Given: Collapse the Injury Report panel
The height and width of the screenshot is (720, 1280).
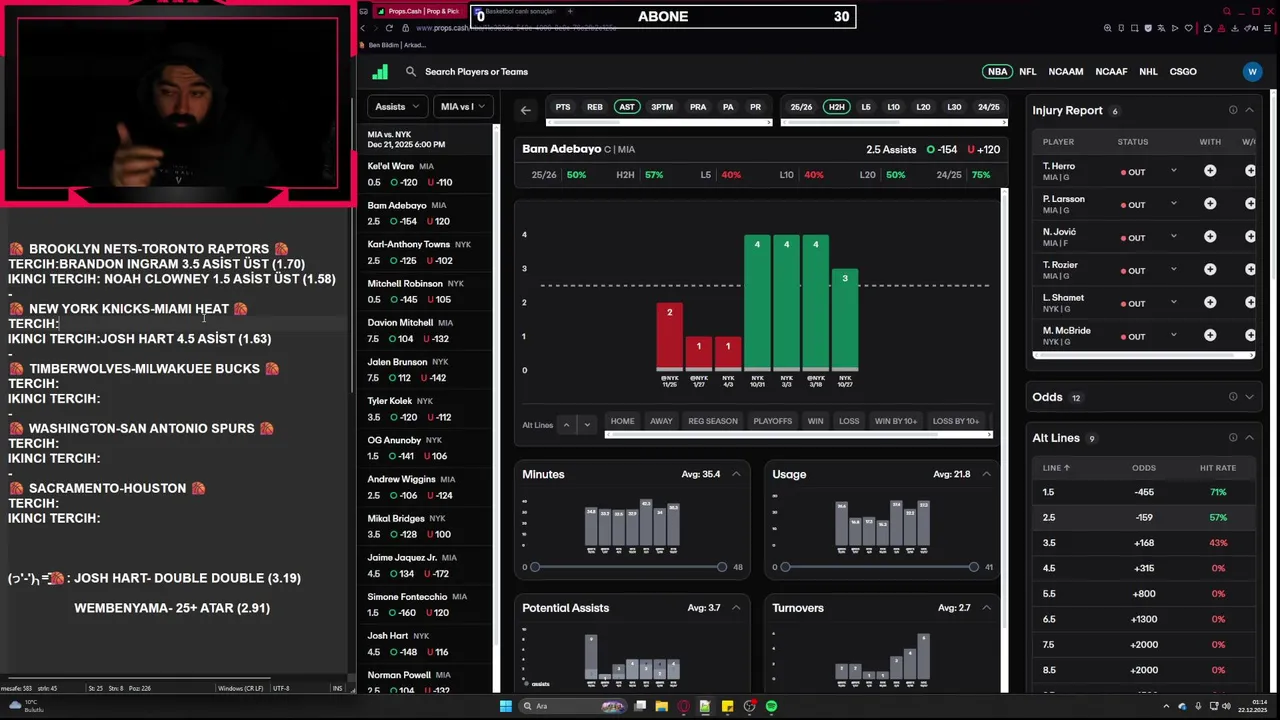Looking at the screenshot, I should tap(1249, 110).
